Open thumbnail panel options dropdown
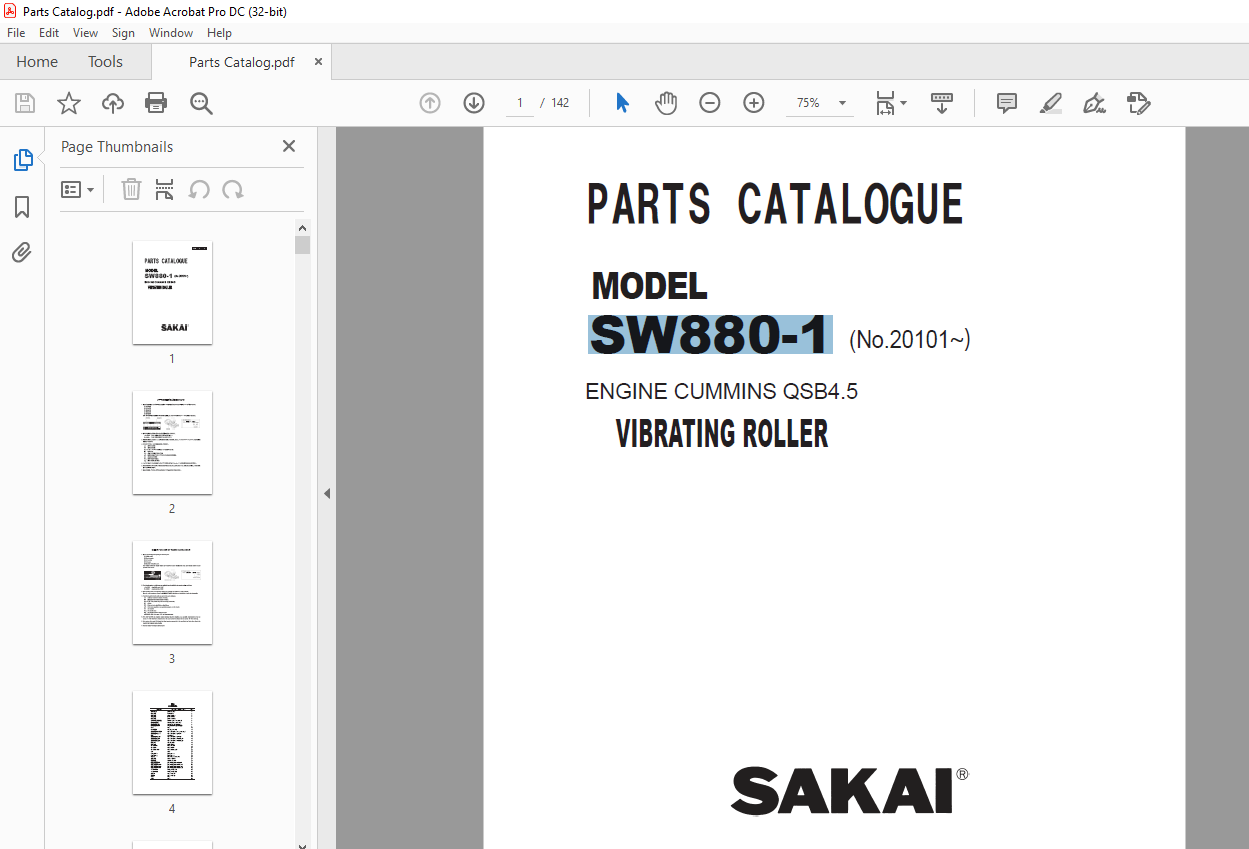Viewport: 1249px width, 849px height. coord(78,190)
